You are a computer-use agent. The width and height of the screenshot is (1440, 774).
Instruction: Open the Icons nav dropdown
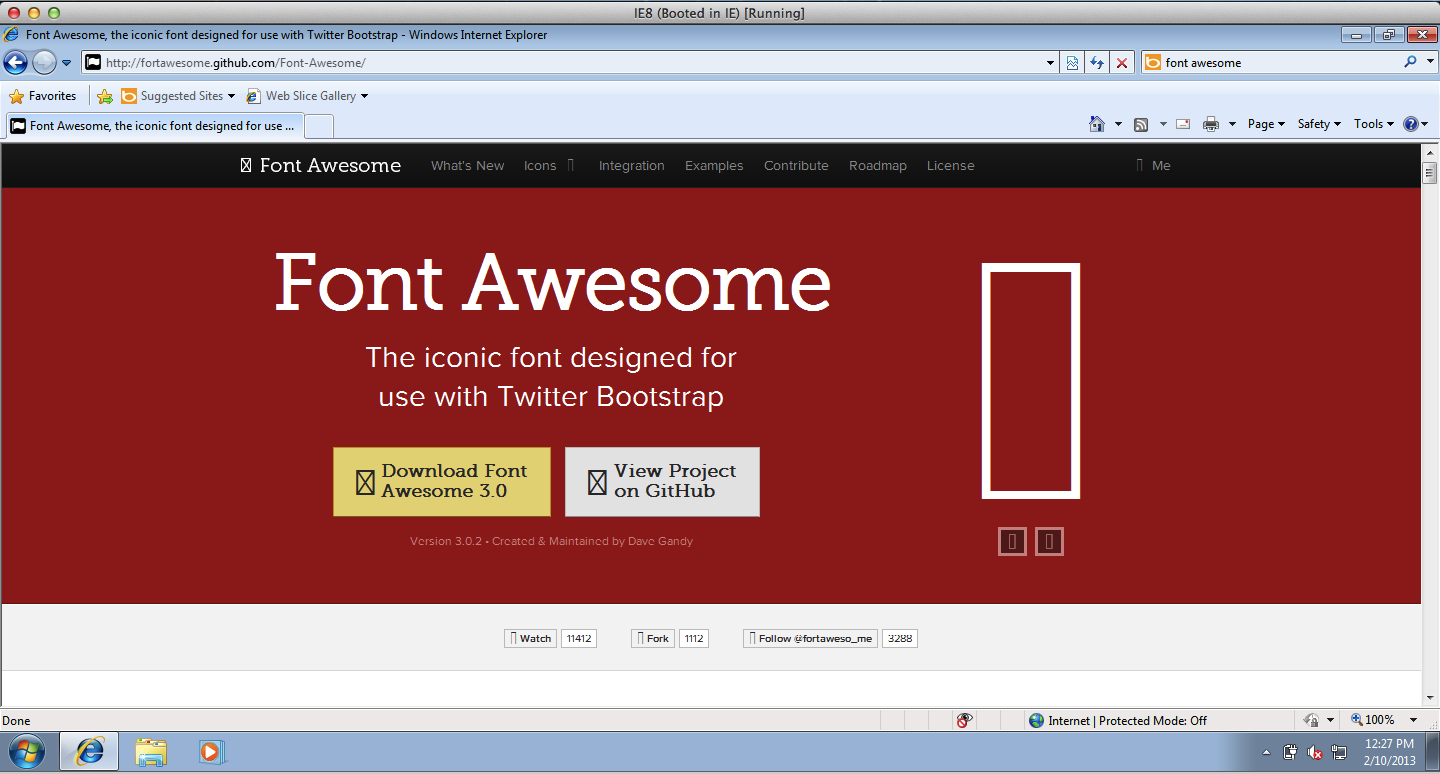click(x=549, y=166)
